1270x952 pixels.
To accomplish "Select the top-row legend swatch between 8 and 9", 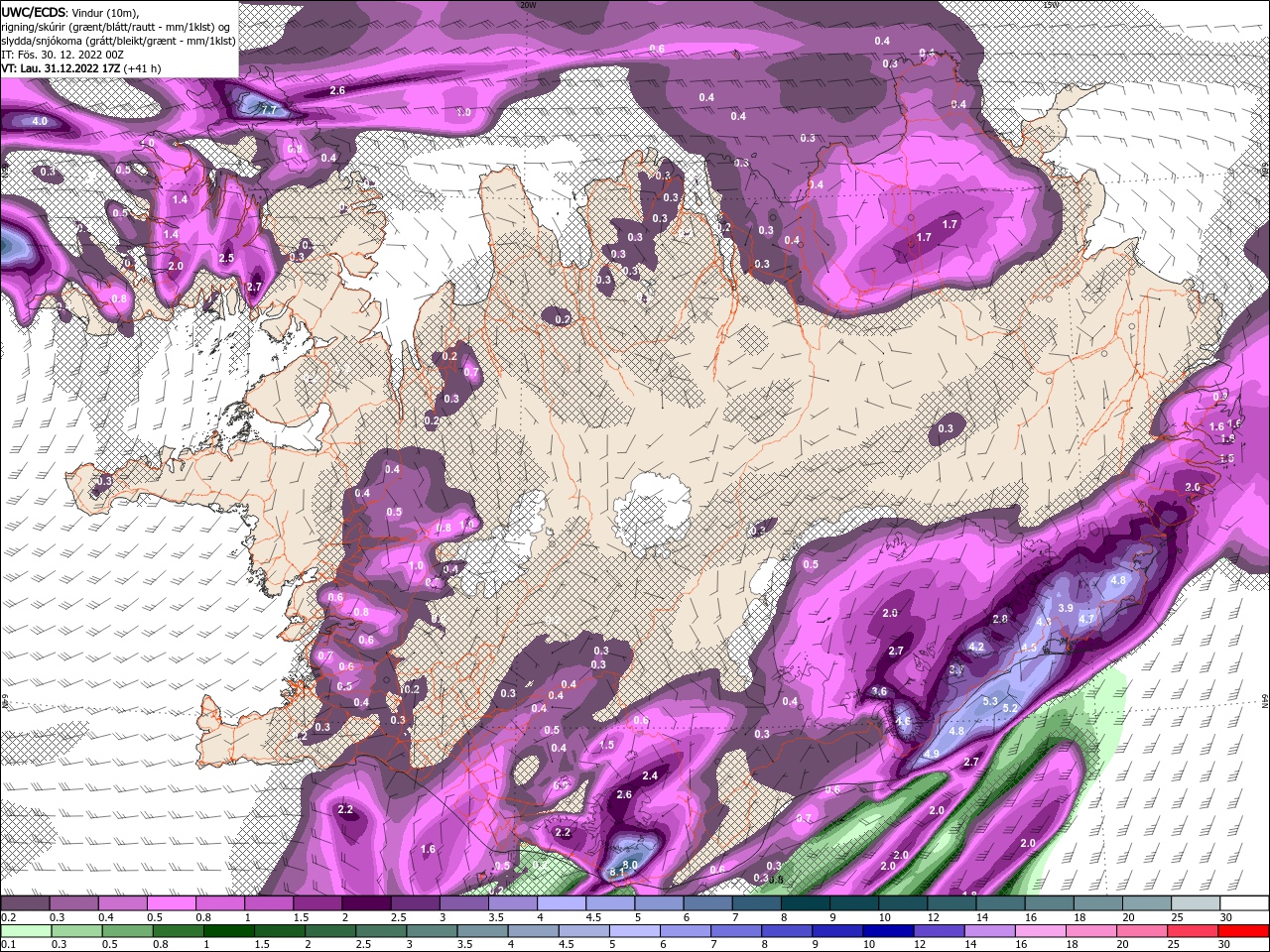I will [x=806, y=903].
